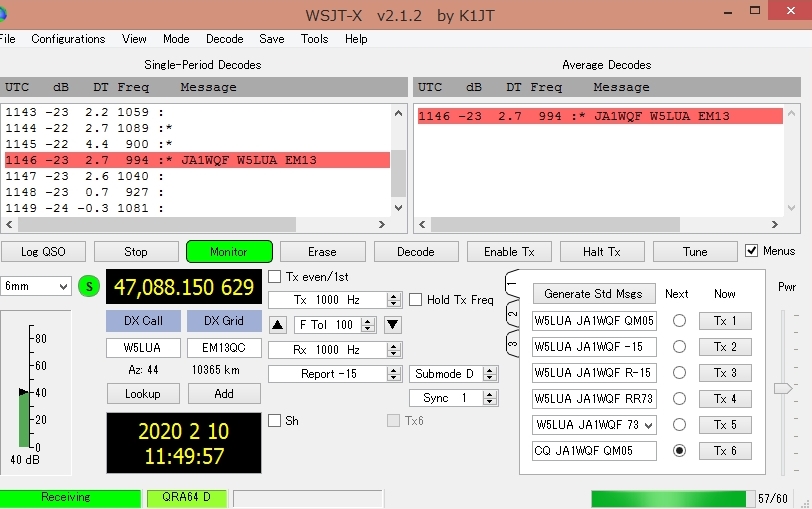The width and height of the screenshot is (812, 509).
Task: Toggle the Hold Tx Freq checkbox
Action: click(x=415, y=300)
